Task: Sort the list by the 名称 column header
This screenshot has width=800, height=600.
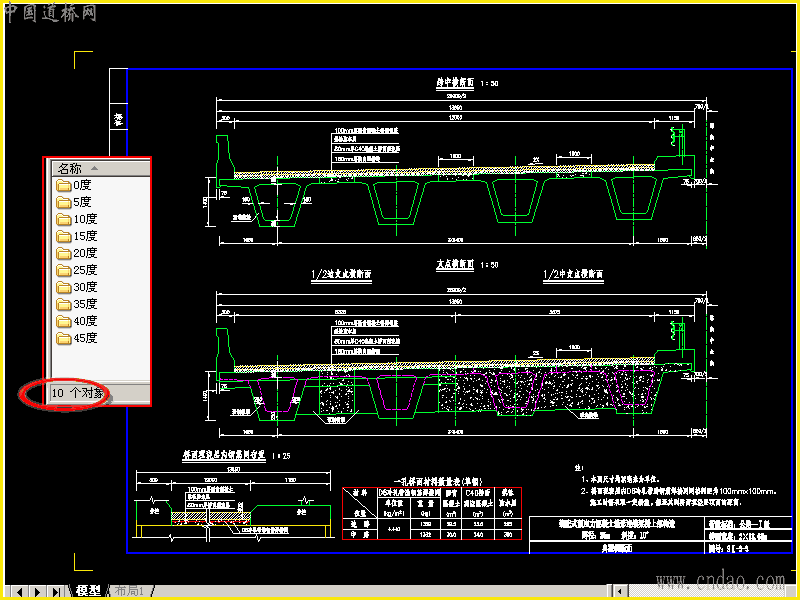Action: (x=101, y=168)
